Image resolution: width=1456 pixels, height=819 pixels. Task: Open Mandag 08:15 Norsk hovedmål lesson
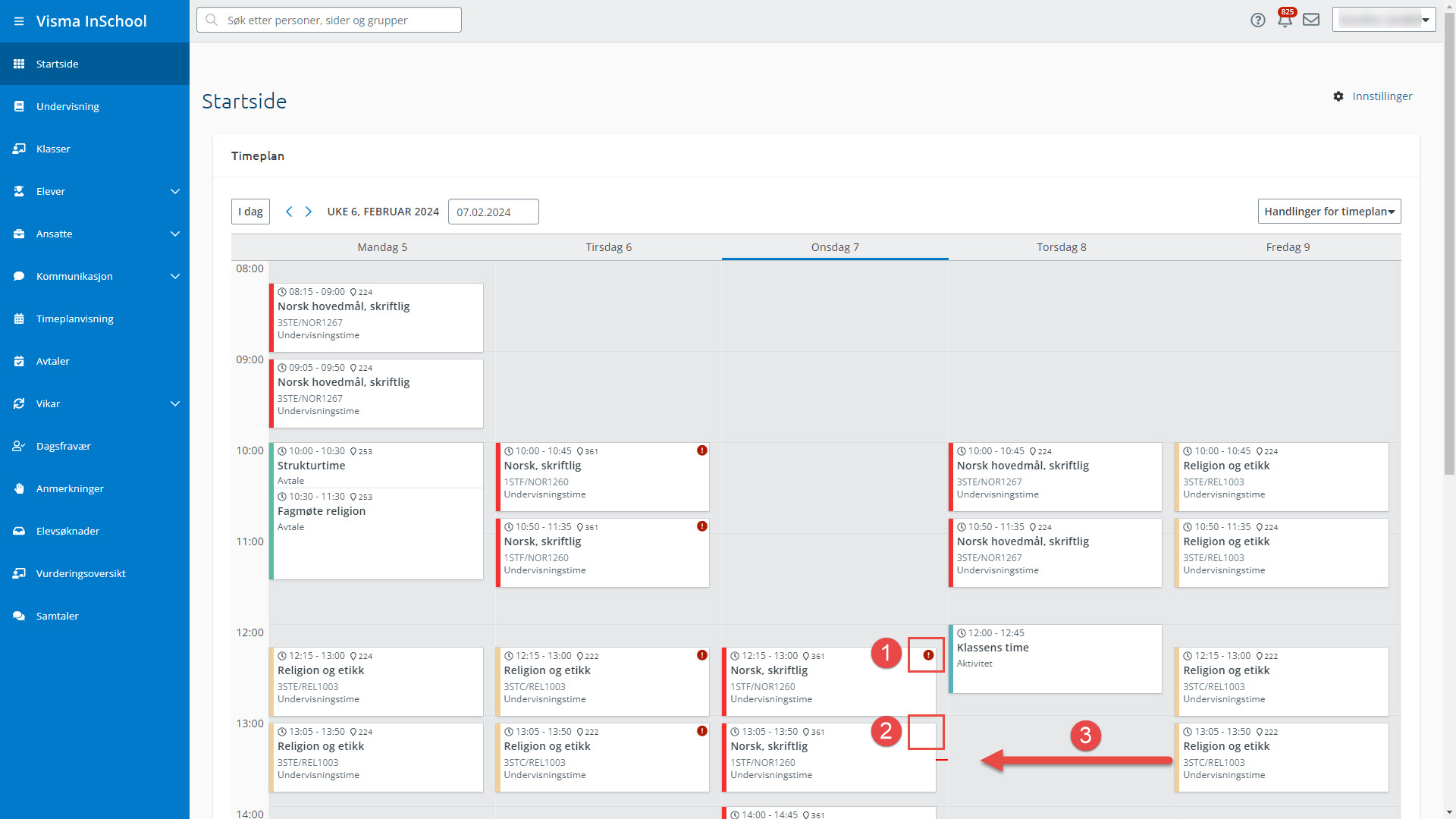coord(376,318)
